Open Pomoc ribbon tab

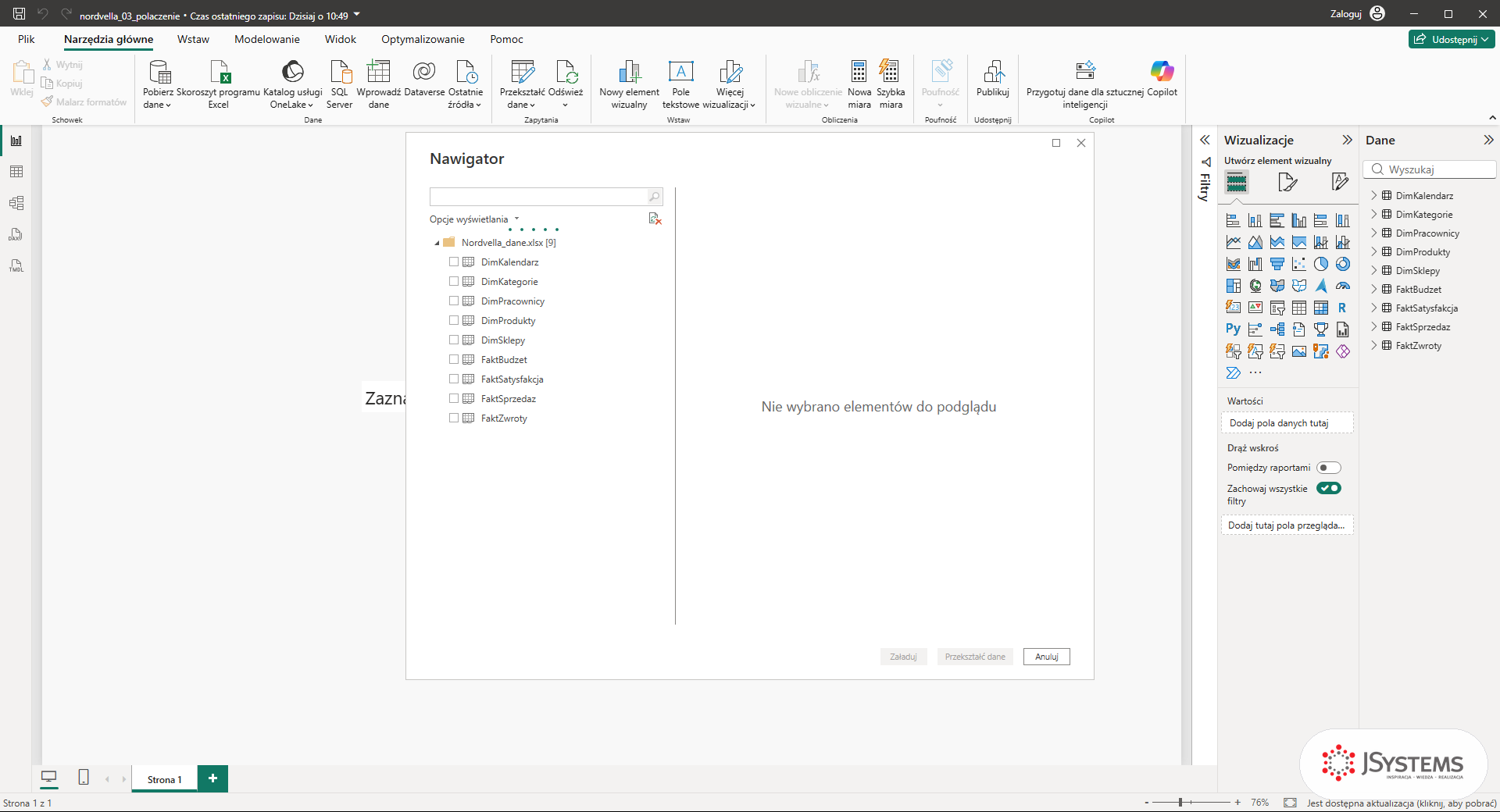tap(506, 39)
